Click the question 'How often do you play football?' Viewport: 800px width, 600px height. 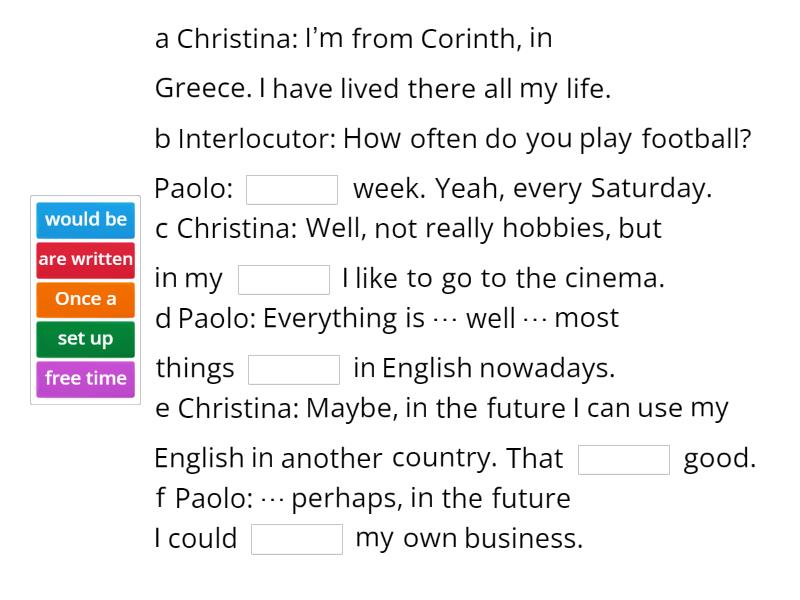[x=547, y=139]
